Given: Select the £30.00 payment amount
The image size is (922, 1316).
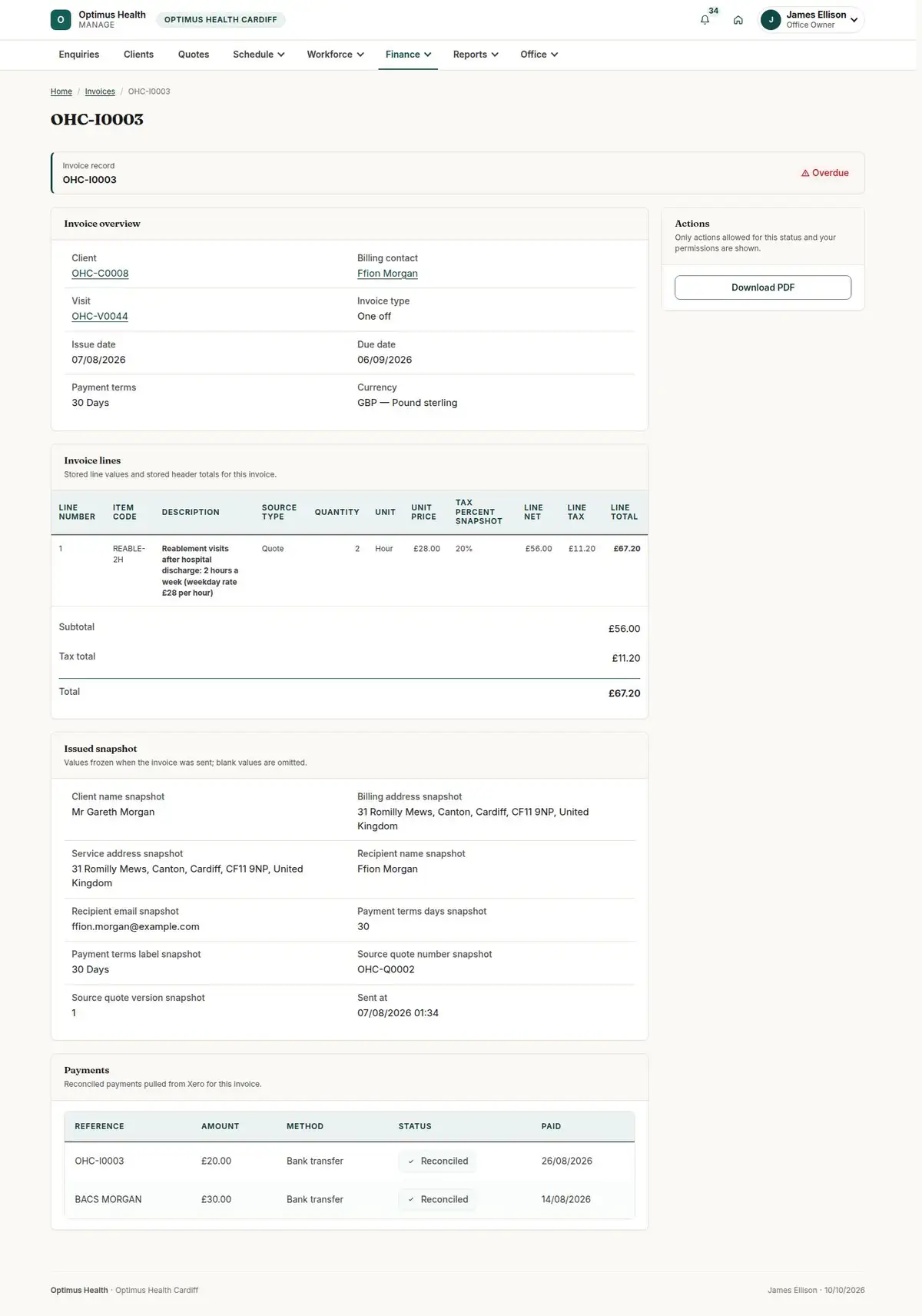Looking at the screenshot, I should pyautogui.click(x=216, y=1199).
